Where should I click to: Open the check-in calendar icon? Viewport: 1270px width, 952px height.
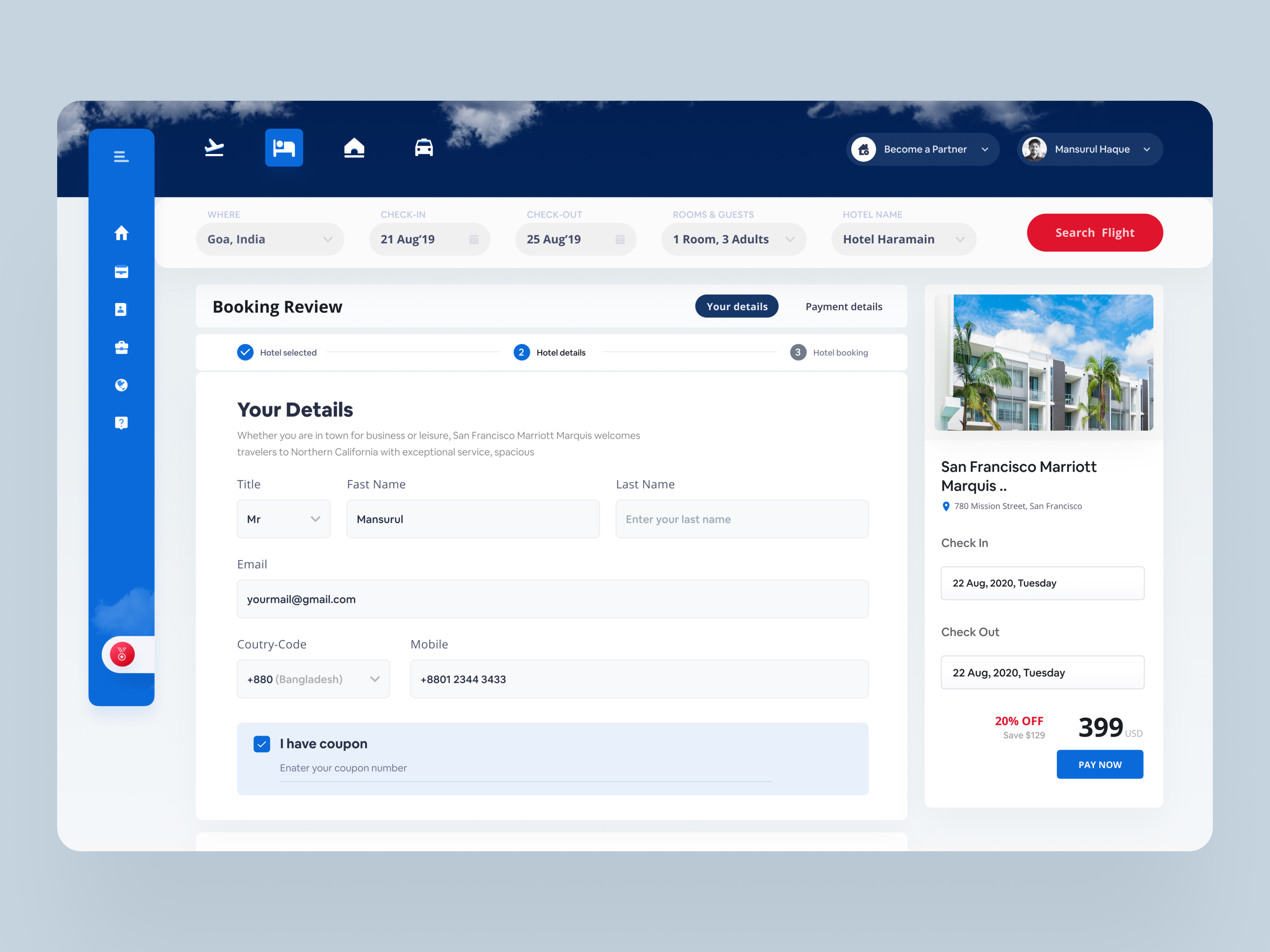click(474, 239)
